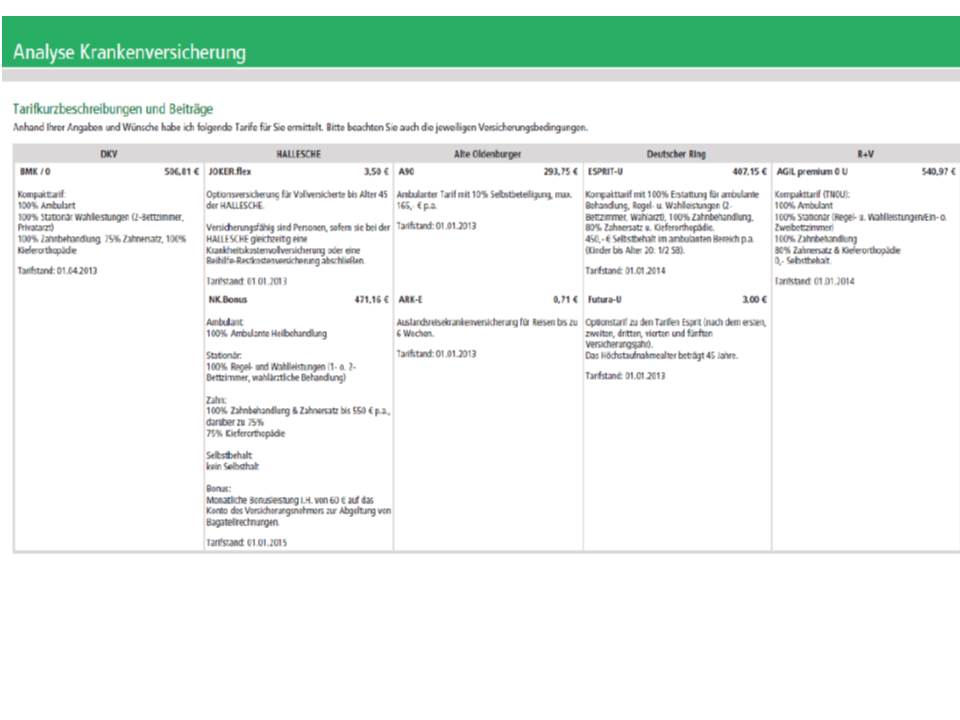This screenshot has height=720, width=960.
Task: Select the '100% Zahnbehandlung' line in the R+V column
Action: pyautogui.click(x=816, y=239)
